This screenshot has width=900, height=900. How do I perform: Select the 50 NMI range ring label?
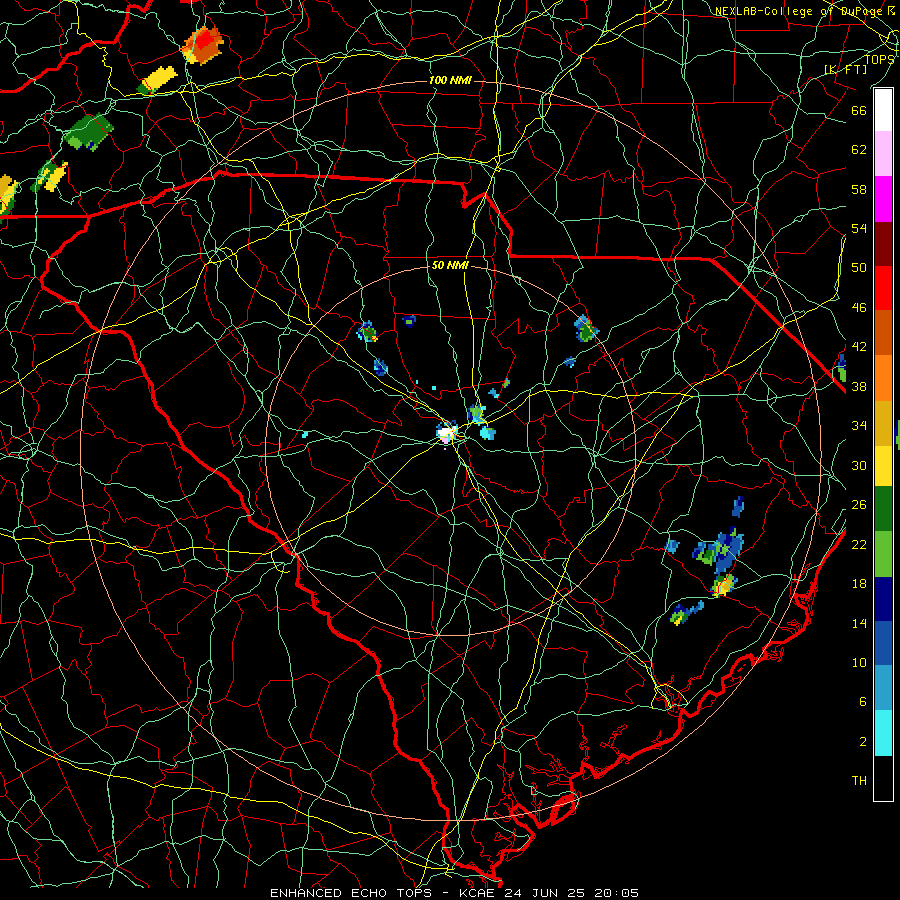click(x=450, y=265)
